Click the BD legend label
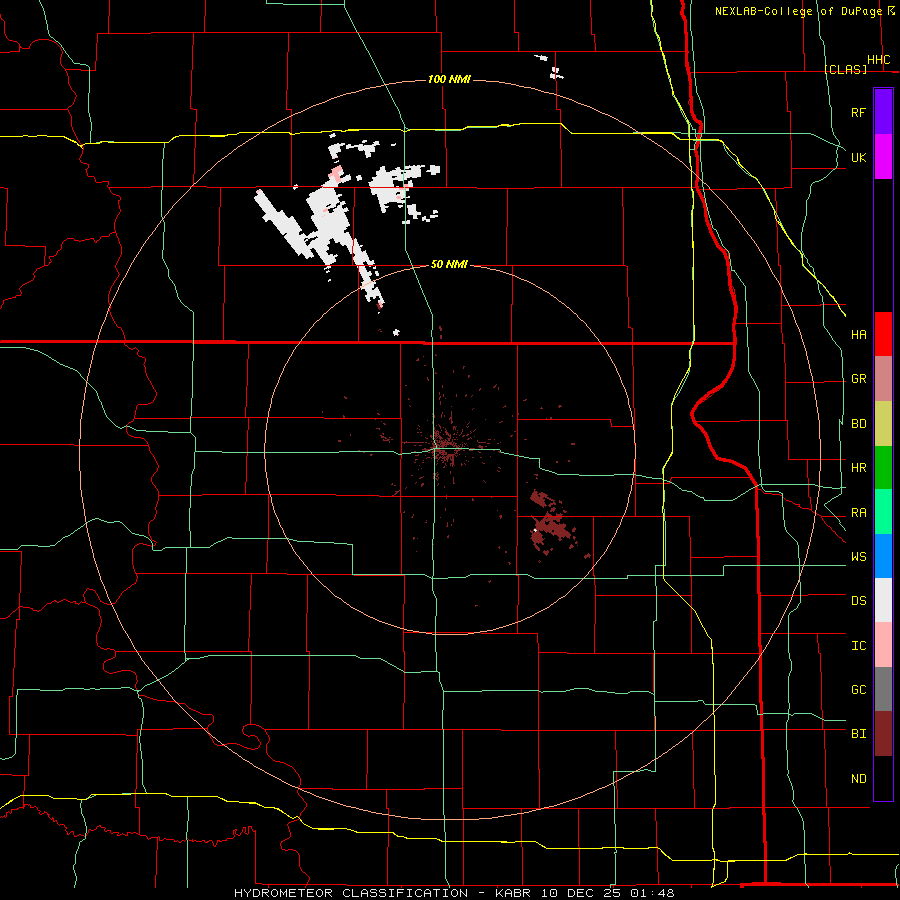This screenshot has width=900, height=900. (x=858, y=424)
